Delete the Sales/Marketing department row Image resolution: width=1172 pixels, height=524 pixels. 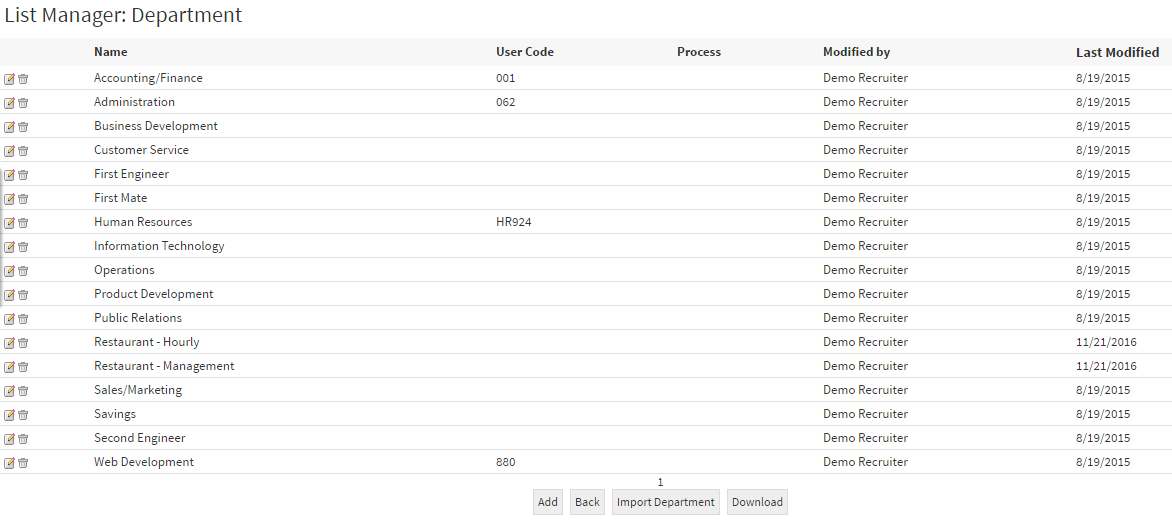(x=23, y=391)
